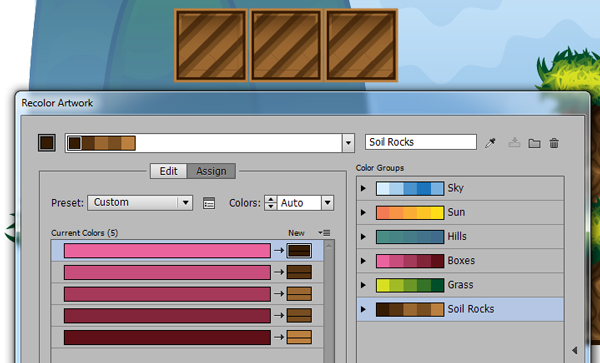This screenshot has width=600, height=363.
Task: Expand the Sky color group
Action: point(363,188)
